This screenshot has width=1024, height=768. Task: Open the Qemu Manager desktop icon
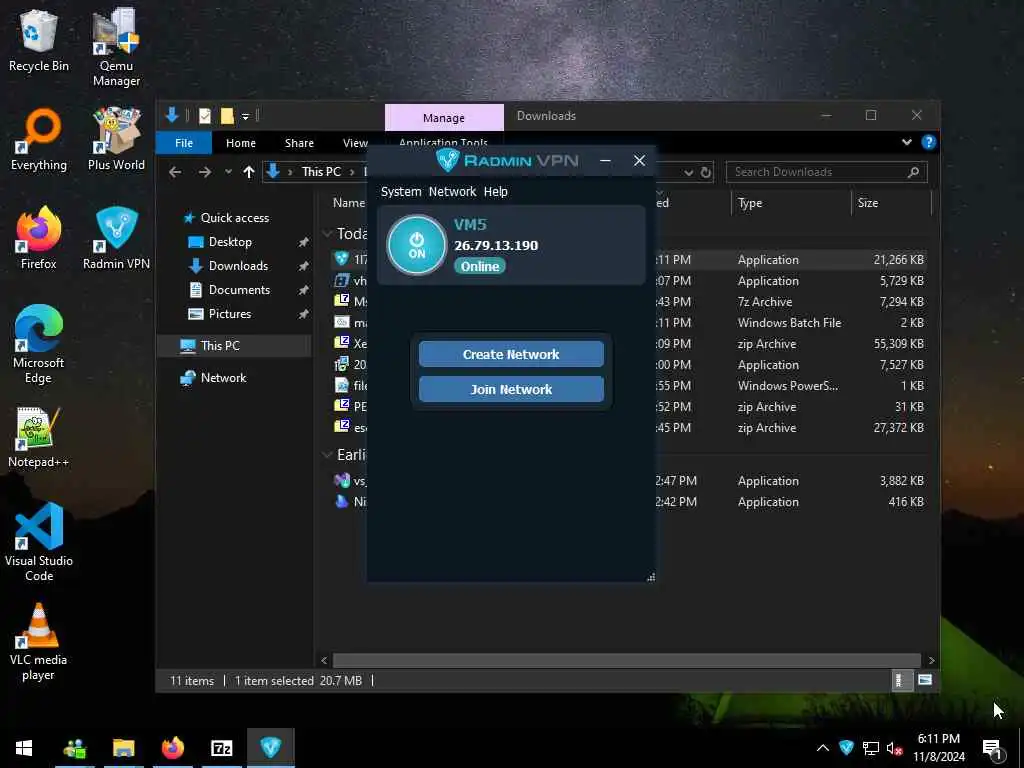click(x=116, y=47)
